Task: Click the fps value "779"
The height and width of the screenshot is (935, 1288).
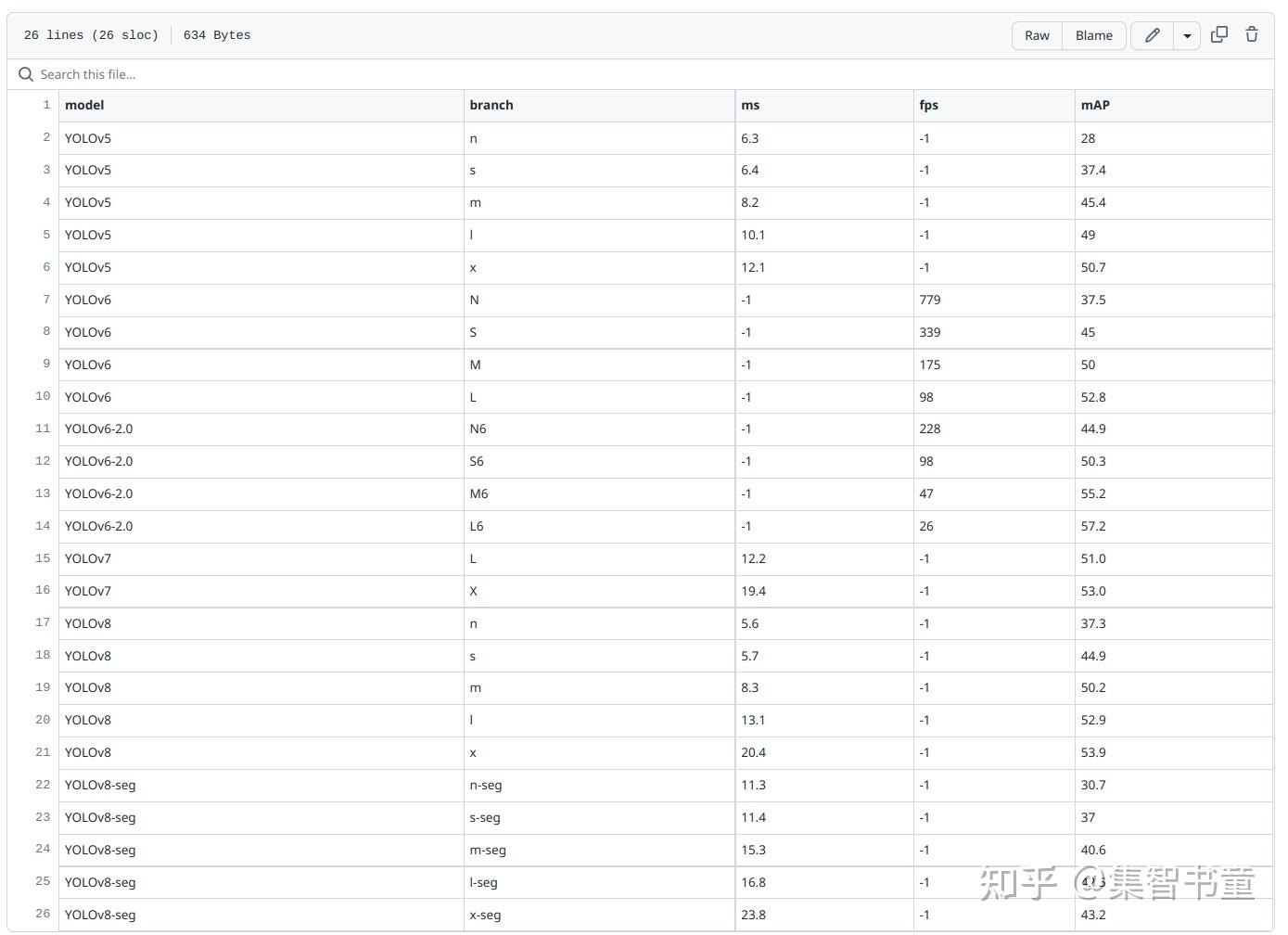Action: pos(930,300)
